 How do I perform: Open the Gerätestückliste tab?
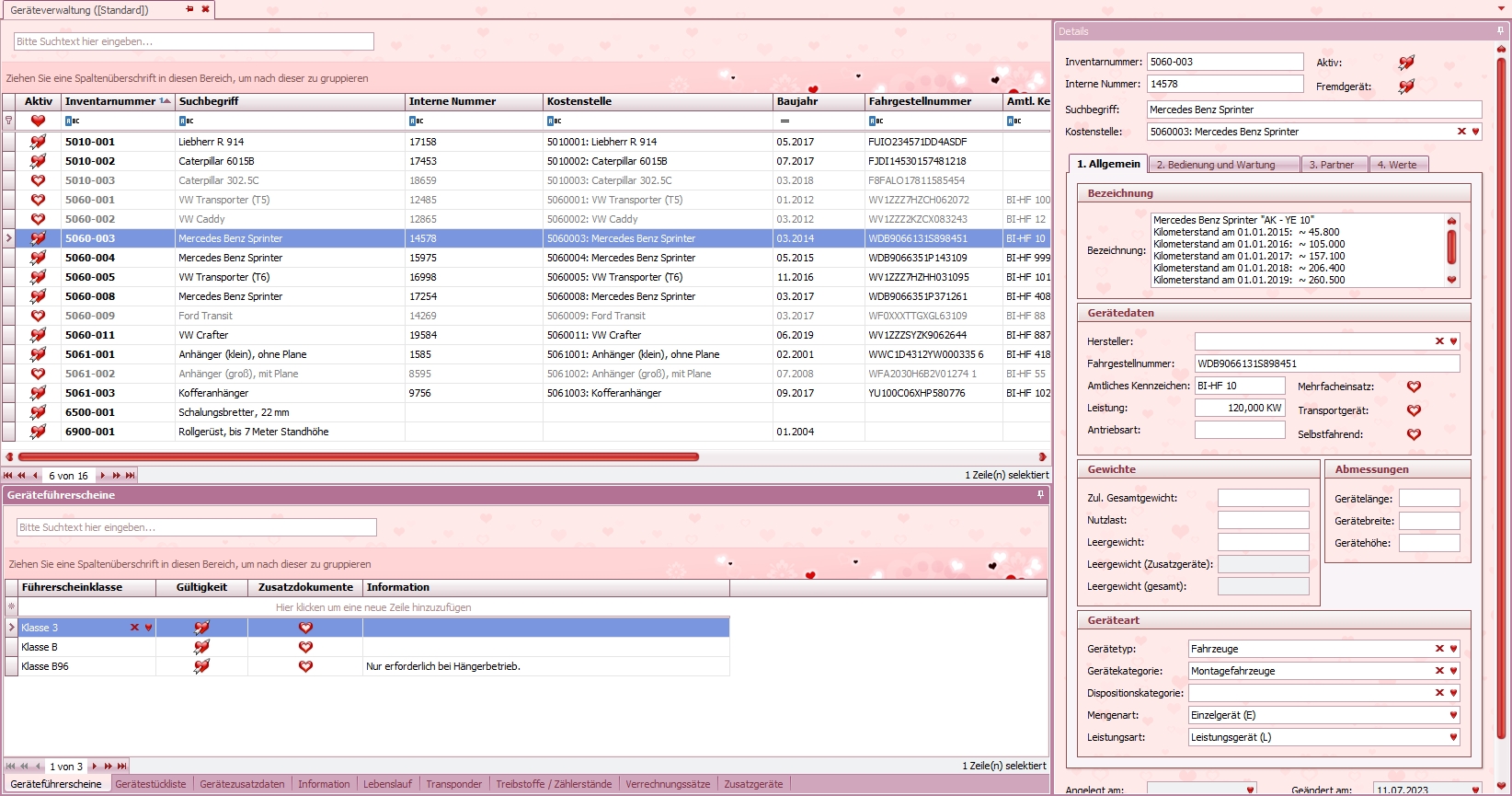coord(151,784)
